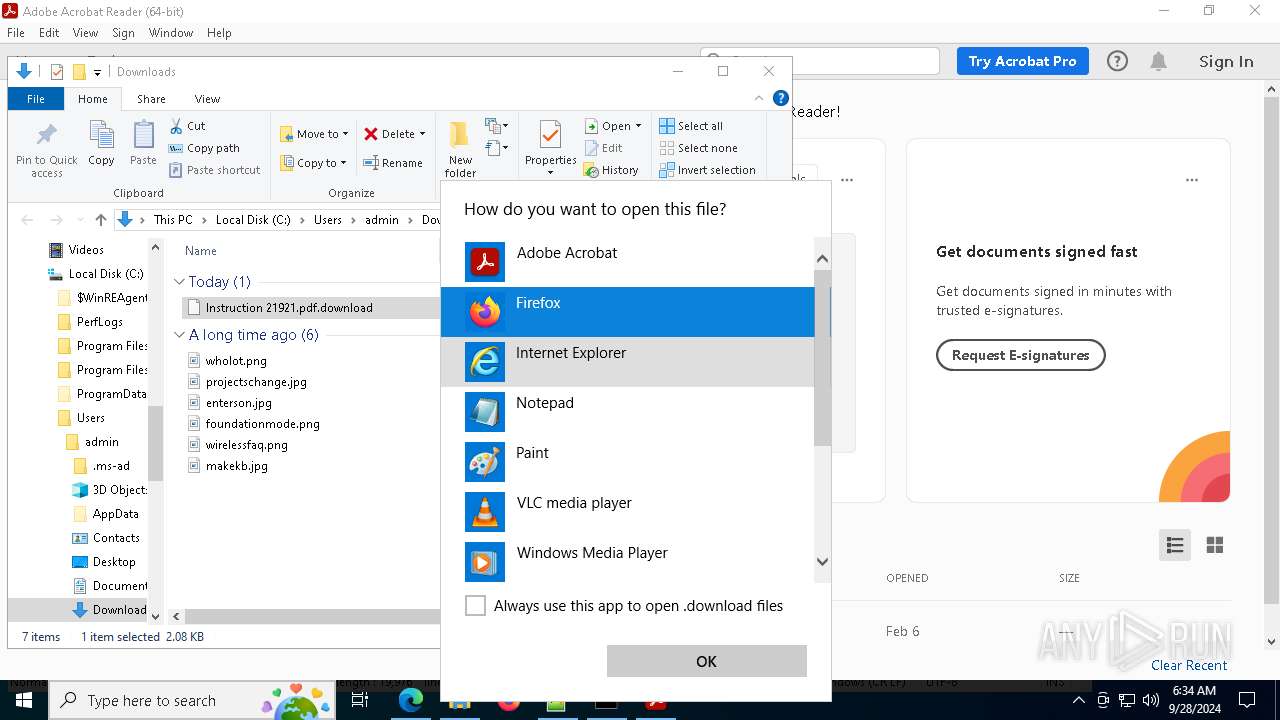Click Paste shortcut in Clipboard group

pyautogui.click(x=214, y=170)
